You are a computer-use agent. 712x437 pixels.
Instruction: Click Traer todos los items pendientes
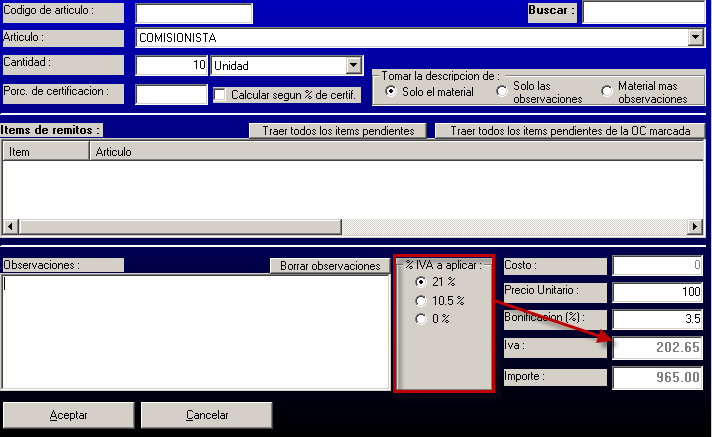[x=338, y=131]
